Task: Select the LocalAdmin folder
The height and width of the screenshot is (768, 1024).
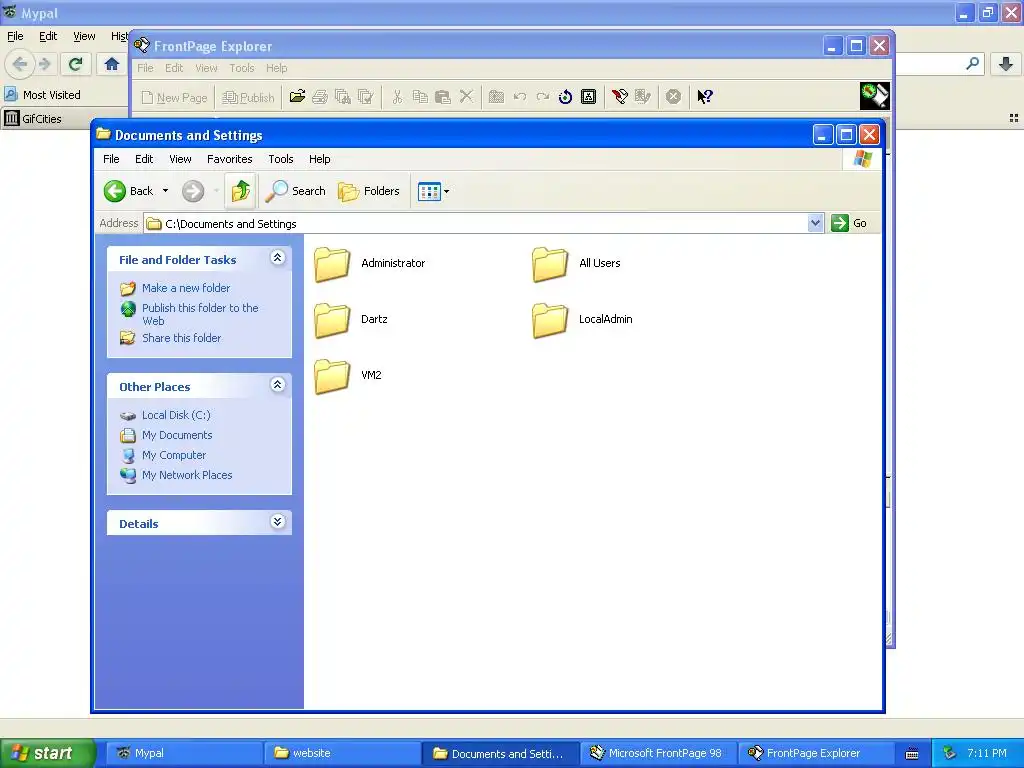Action: pos(582,320)
